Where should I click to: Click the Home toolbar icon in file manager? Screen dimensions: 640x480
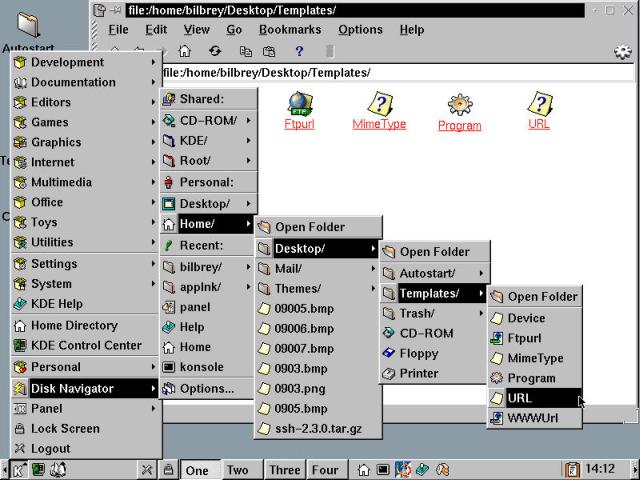click(185, 51)
